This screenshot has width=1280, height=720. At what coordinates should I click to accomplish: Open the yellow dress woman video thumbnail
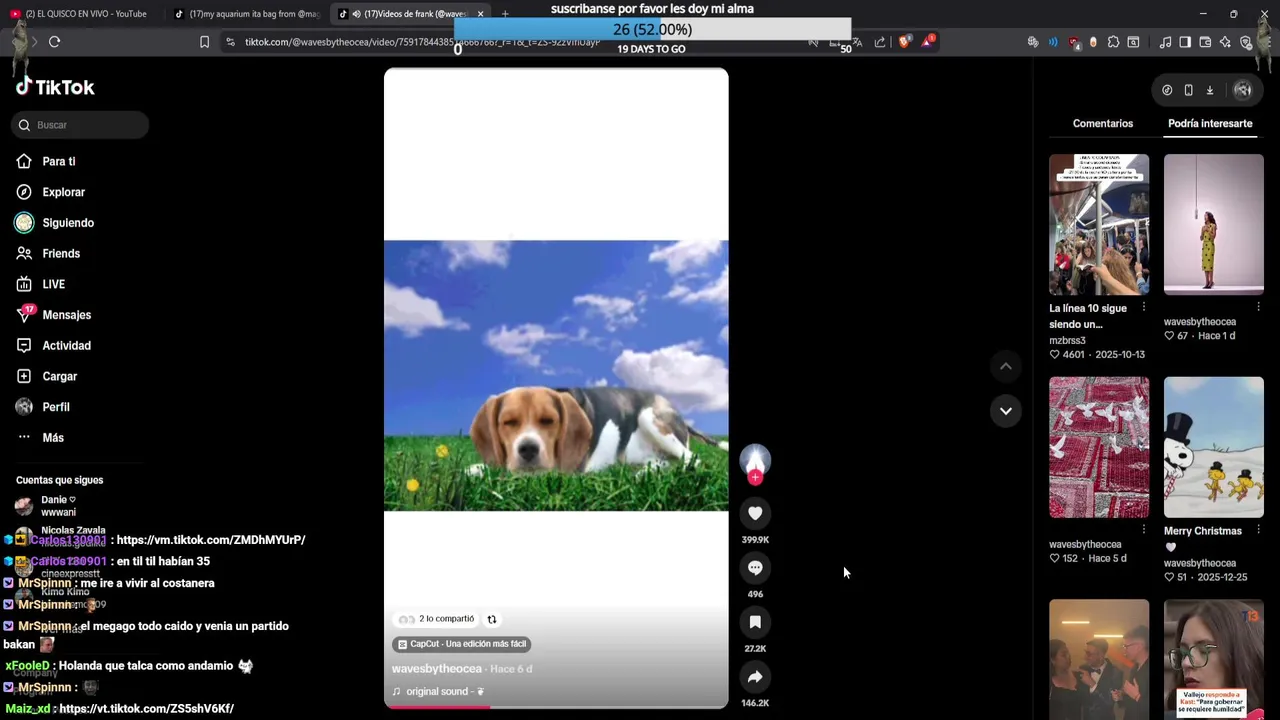(1214, 224)
